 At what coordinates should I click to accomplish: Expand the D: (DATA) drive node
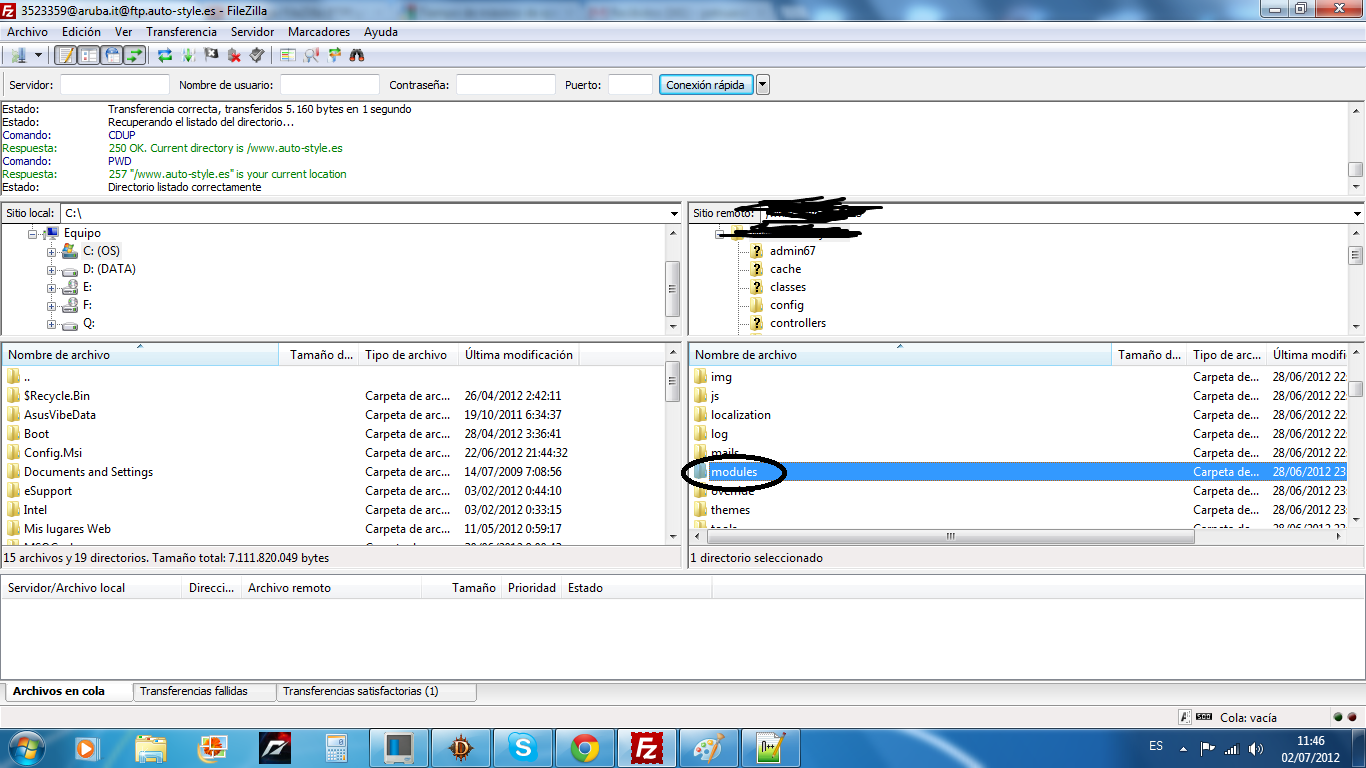(51, 270)
